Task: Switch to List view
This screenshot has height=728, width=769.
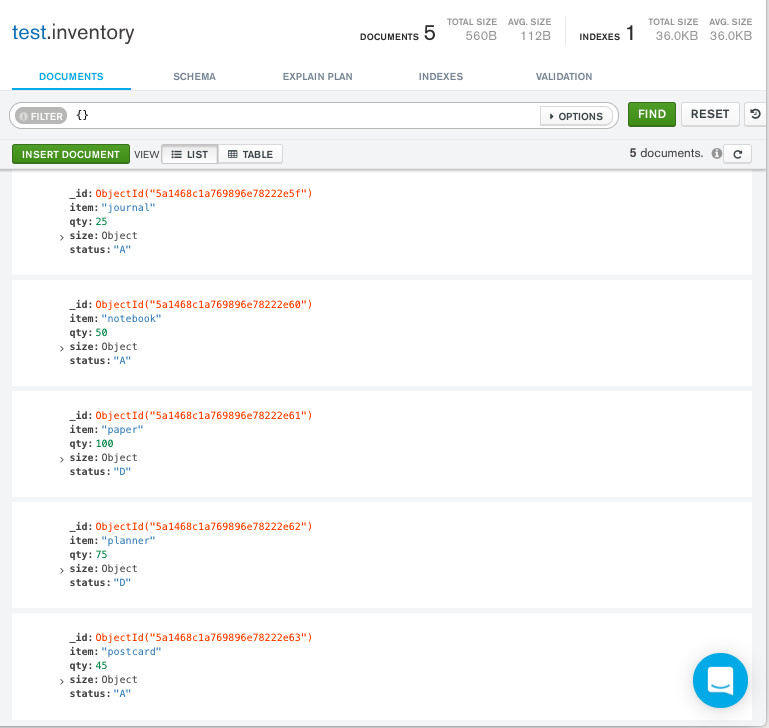Action: 189,154
